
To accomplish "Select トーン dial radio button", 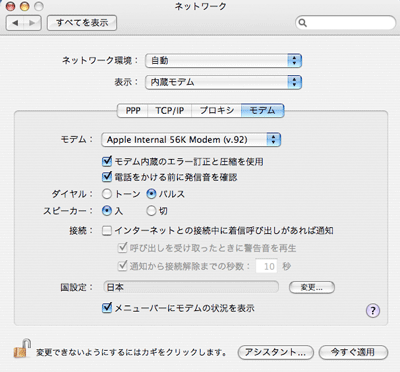I will coord(107,194).
